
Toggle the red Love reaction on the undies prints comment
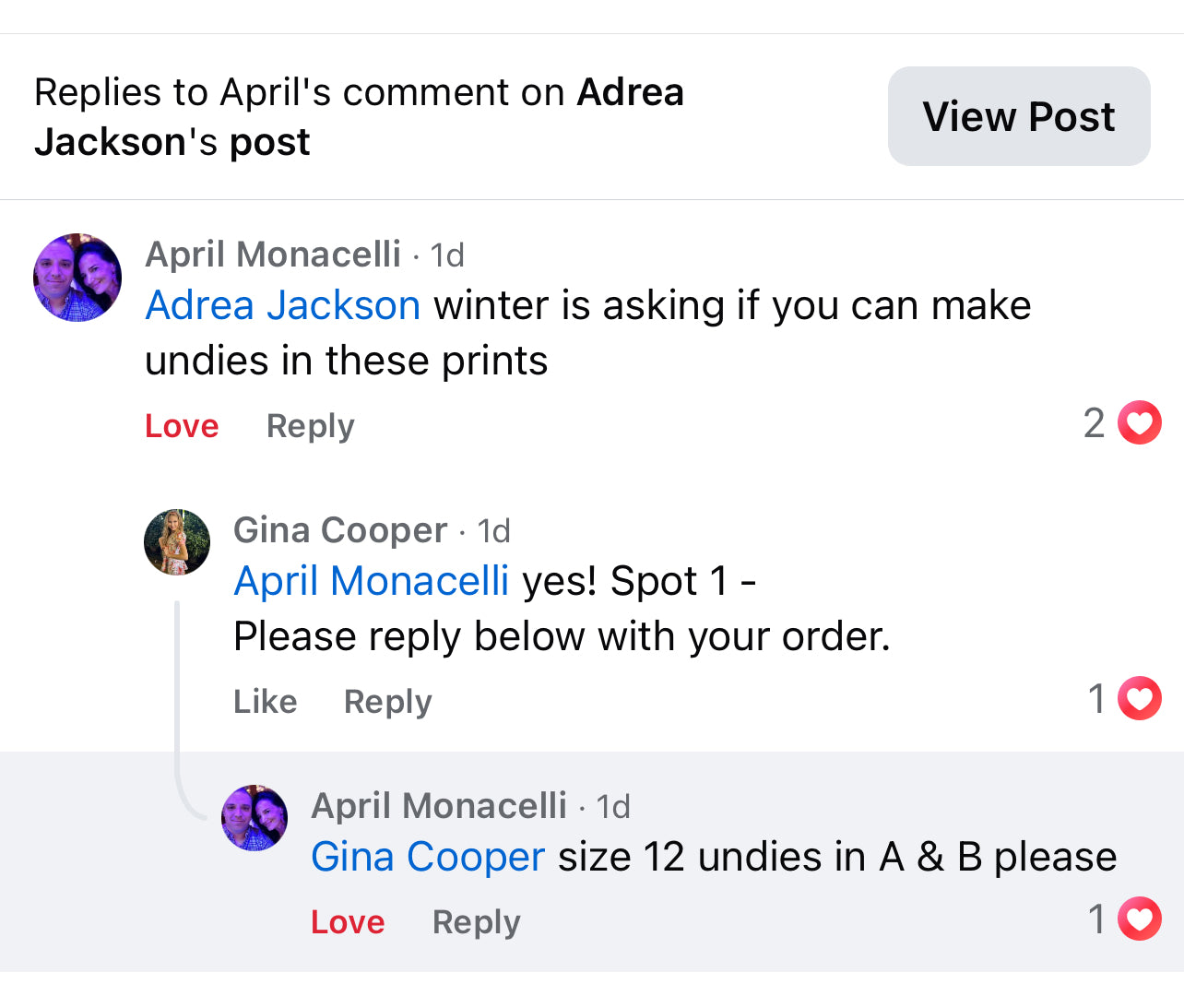pyautogui.click(x=182, y=426)
